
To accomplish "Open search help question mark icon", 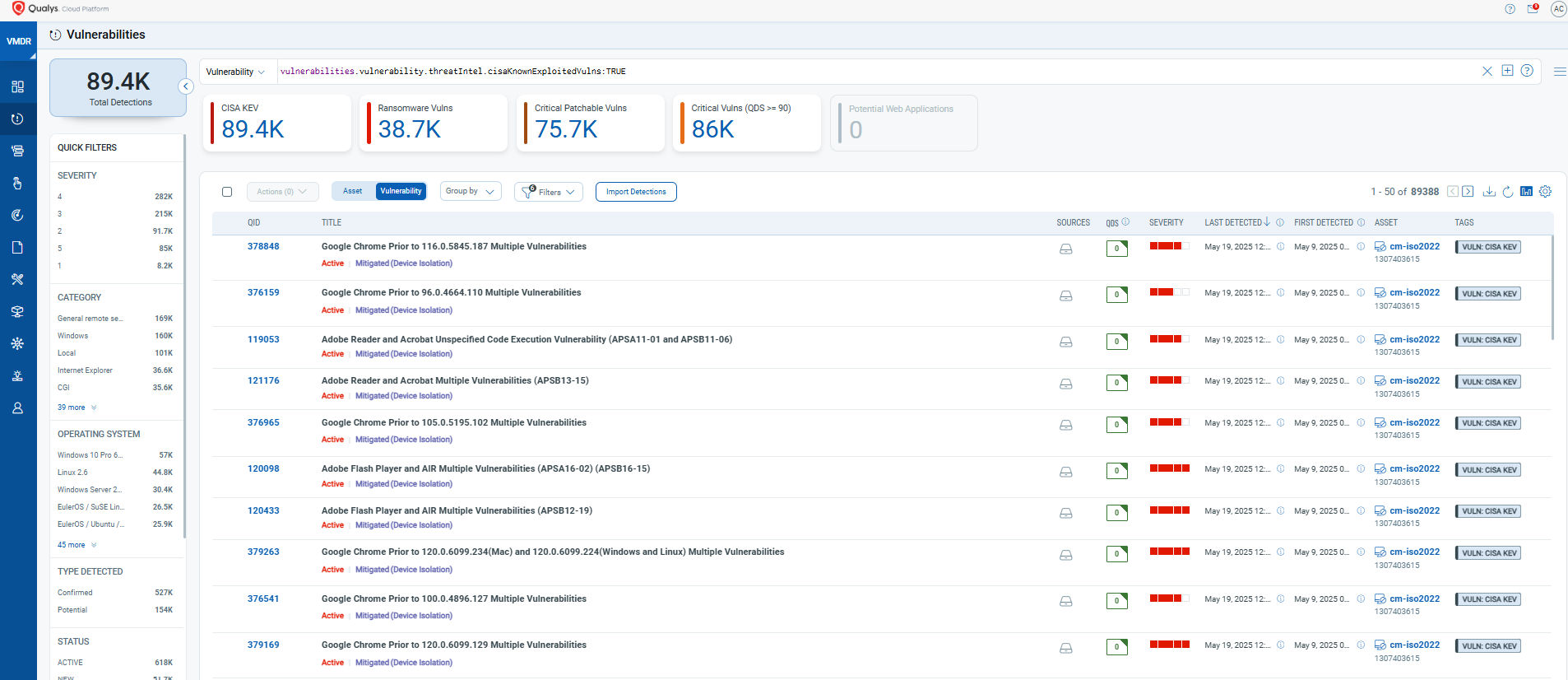I will coord(1527,71).
